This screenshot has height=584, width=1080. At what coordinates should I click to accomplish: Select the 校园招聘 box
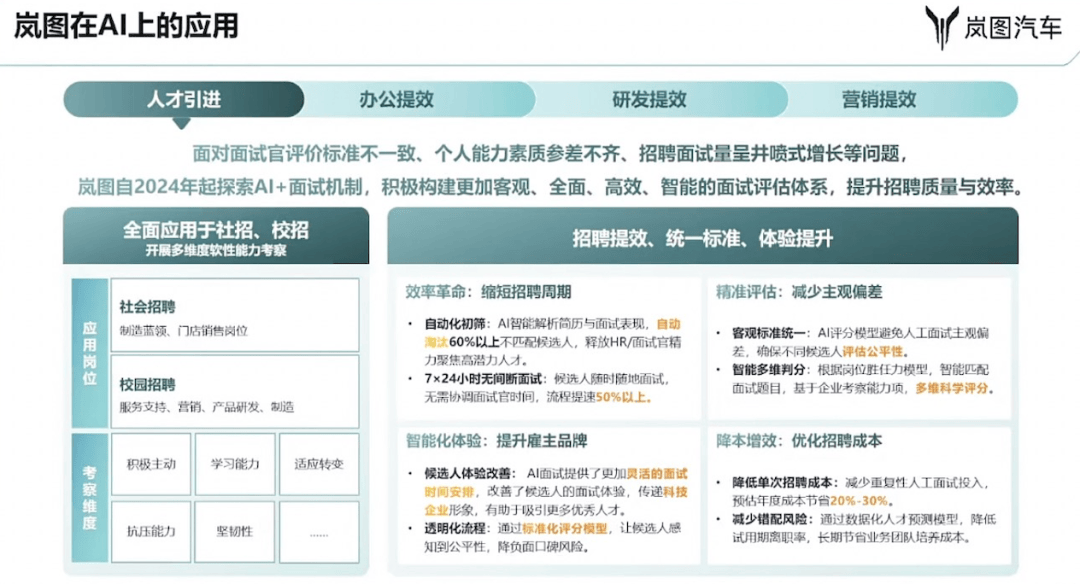tap(235, 391)
